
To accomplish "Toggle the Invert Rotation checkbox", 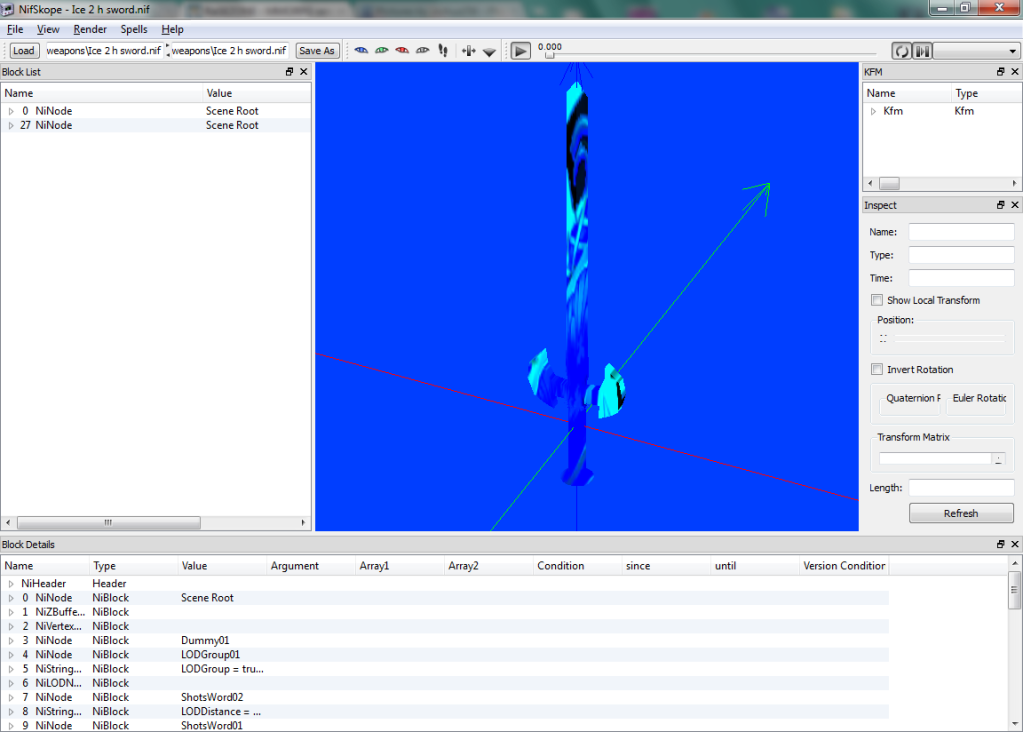I will [877, 369].
